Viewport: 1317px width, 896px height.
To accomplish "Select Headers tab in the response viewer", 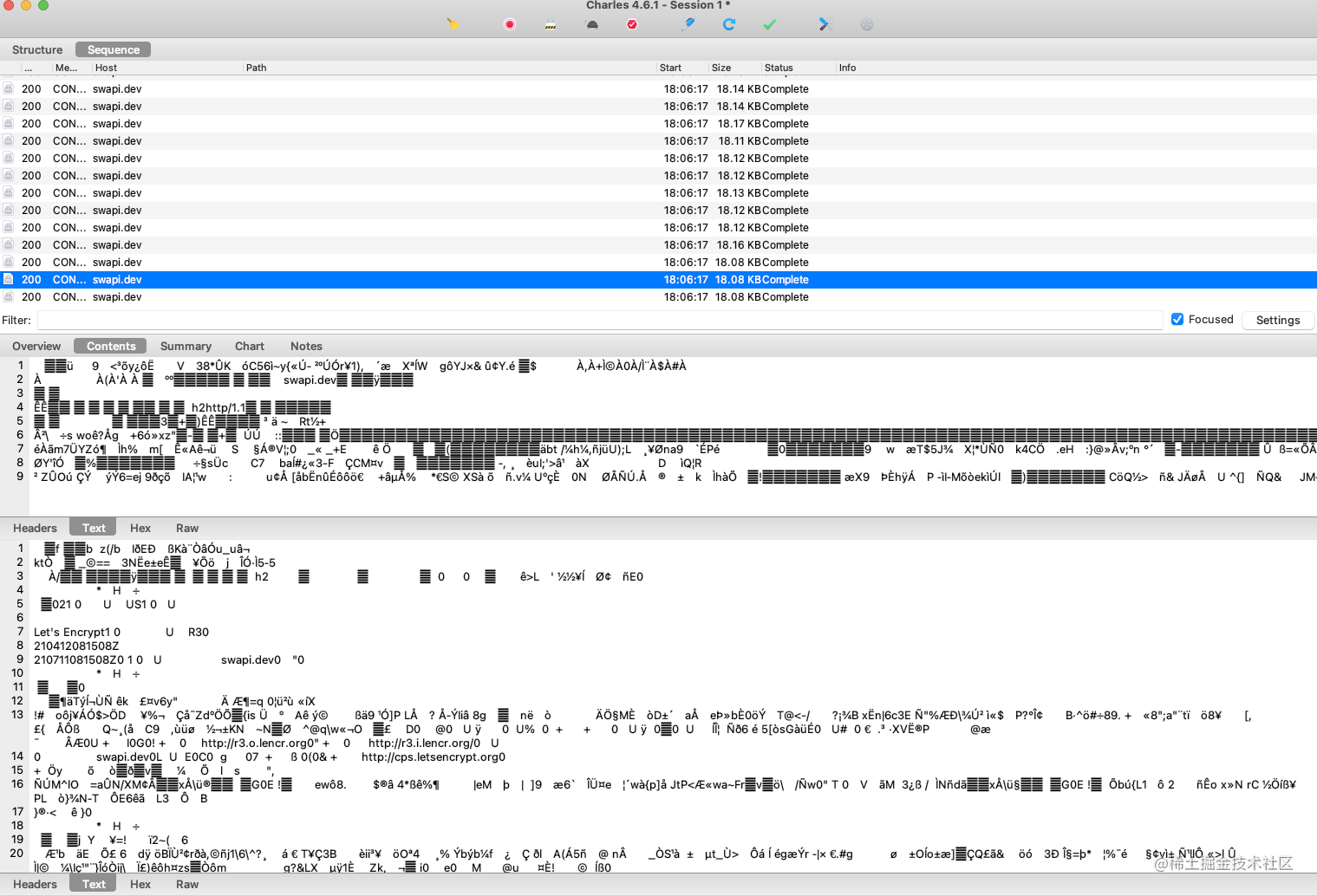I will click(35, 884).
